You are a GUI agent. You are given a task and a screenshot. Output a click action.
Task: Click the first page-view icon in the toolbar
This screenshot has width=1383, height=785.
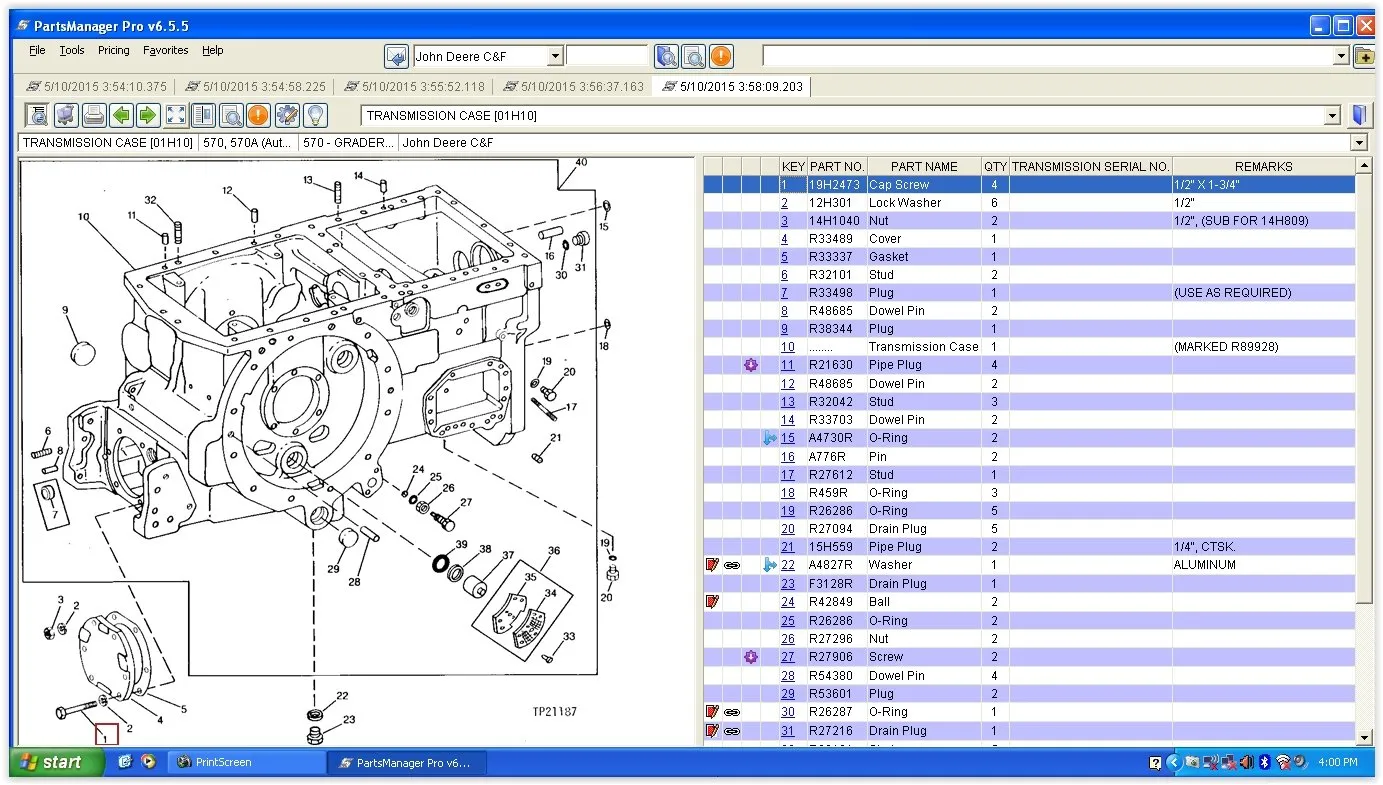tap(37, 115)
